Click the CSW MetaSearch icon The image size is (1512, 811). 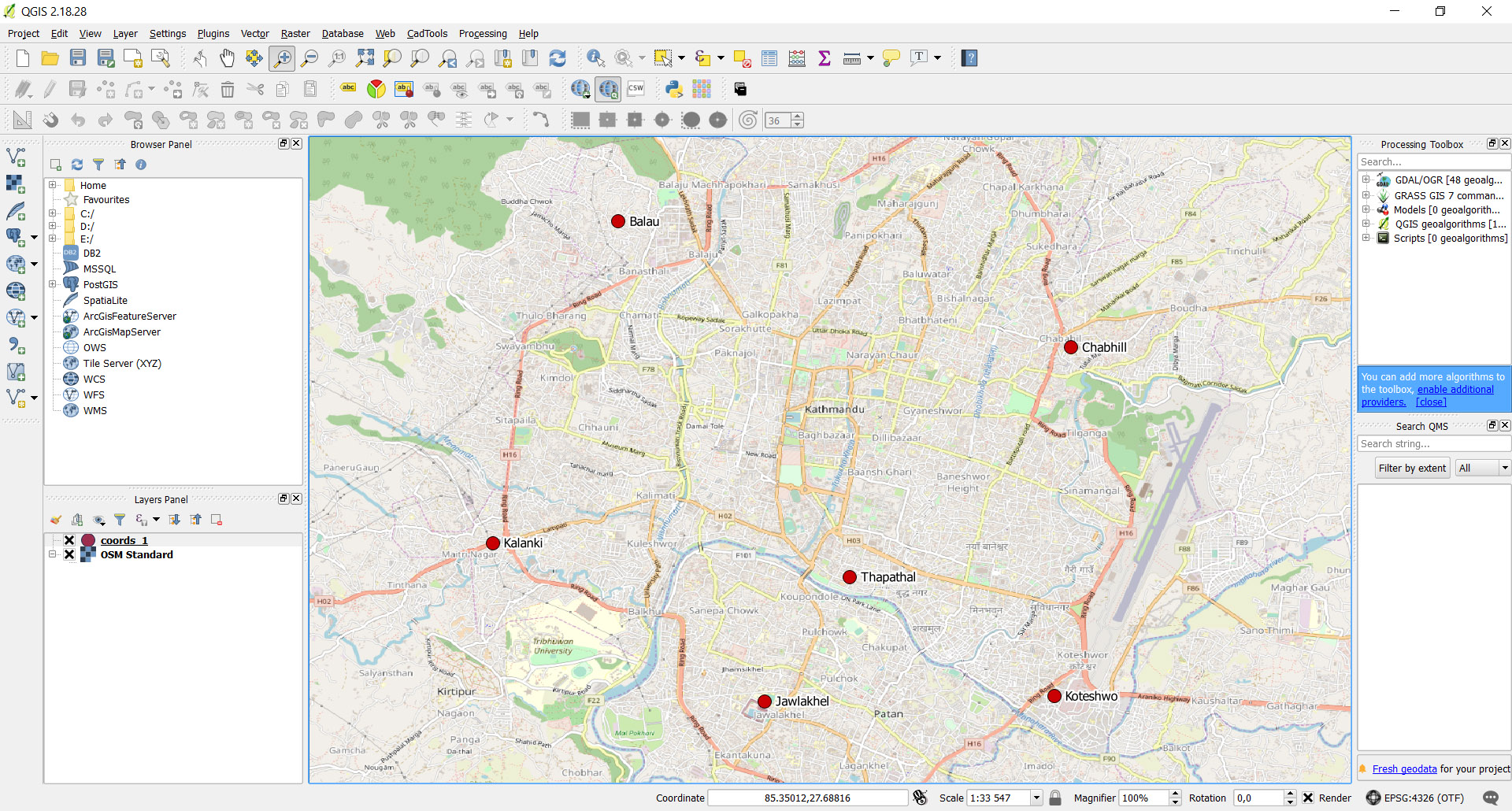click(x=636, y=89)
